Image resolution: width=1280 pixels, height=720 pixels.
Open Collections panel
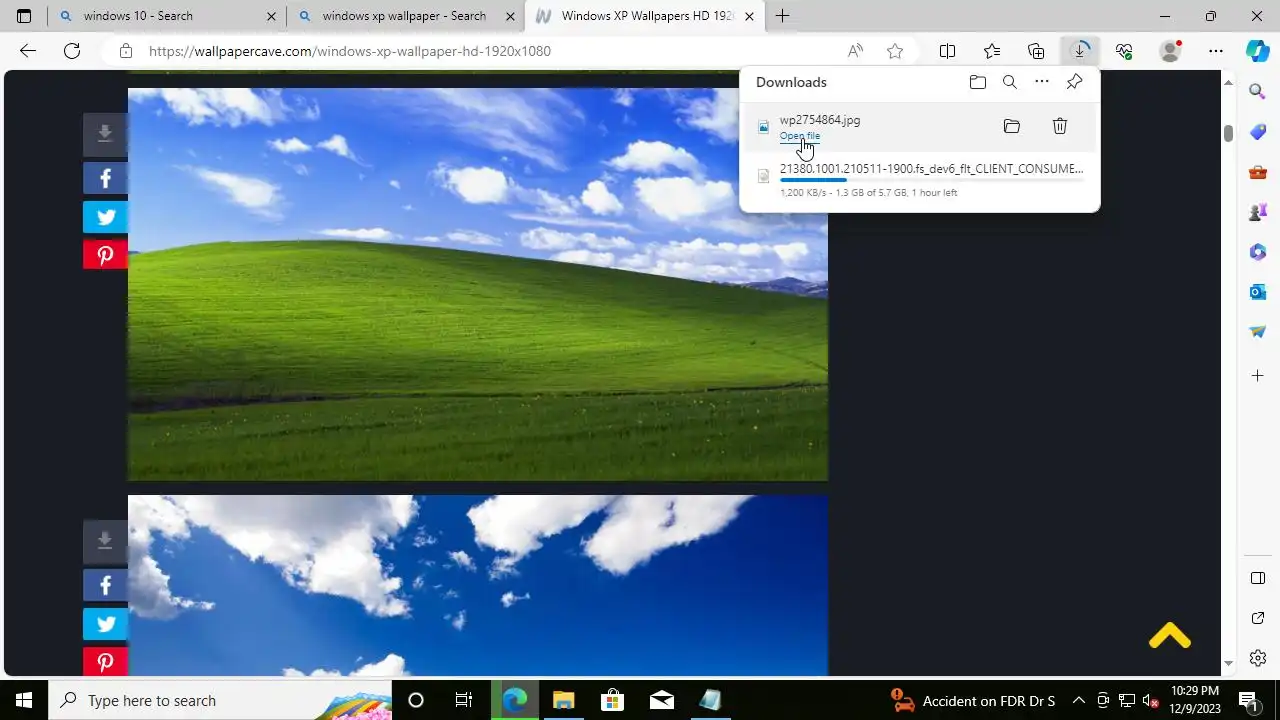[x=1036, y=51]
